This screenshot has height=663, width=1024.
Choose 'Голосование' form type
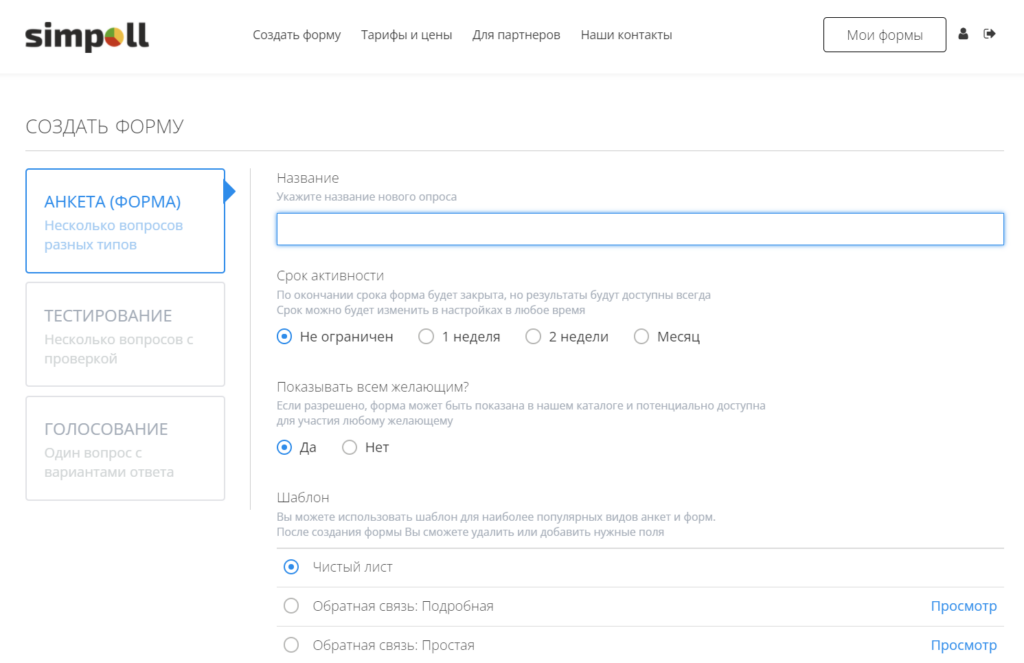(x=125, y=449)
